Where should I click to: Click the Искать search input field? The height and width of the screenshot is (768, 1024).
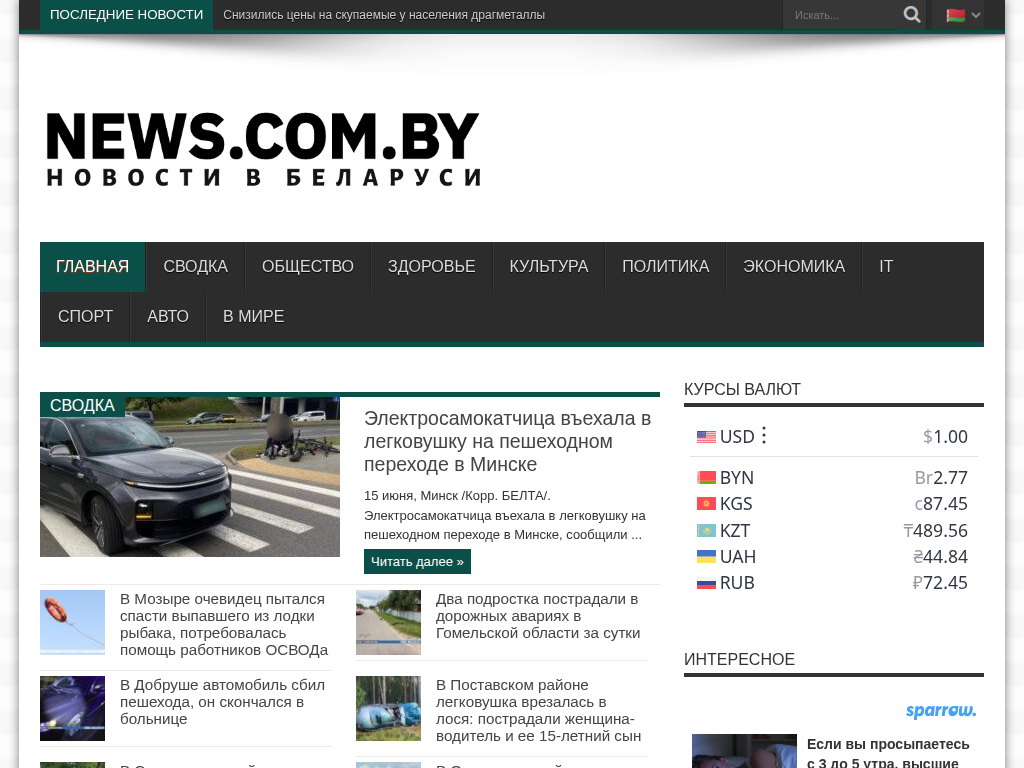click(842, 15)
